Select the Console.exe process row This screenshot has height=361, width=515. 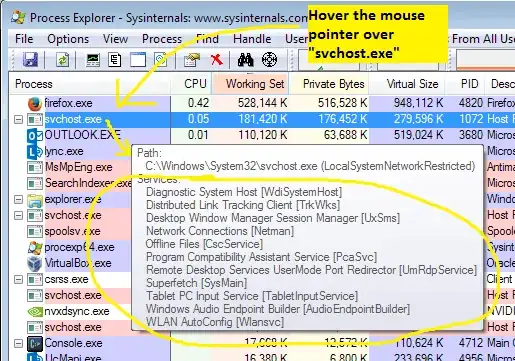tap(262, 343)
